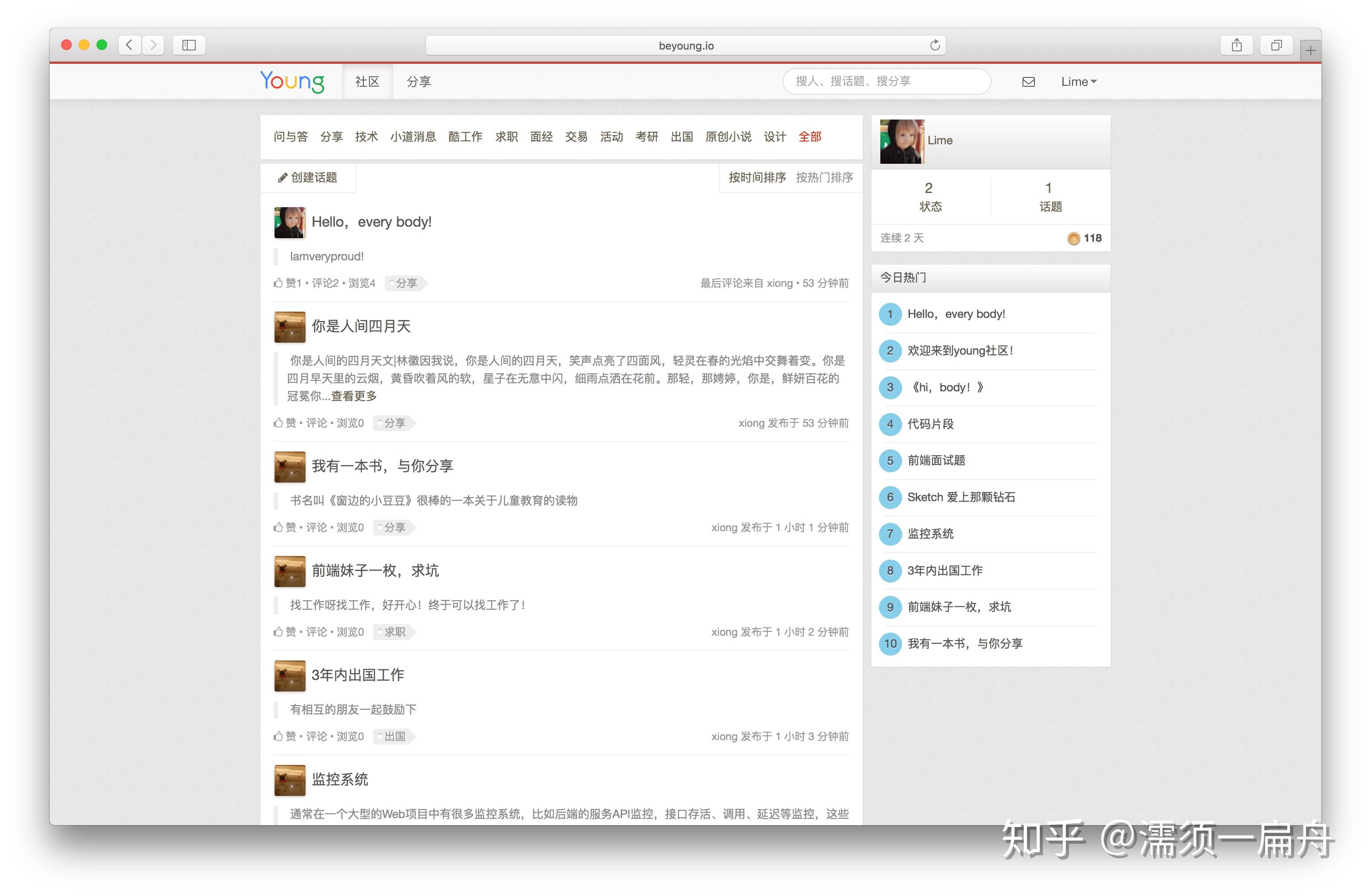Click the page reload icon in address bar

point(935,44)
